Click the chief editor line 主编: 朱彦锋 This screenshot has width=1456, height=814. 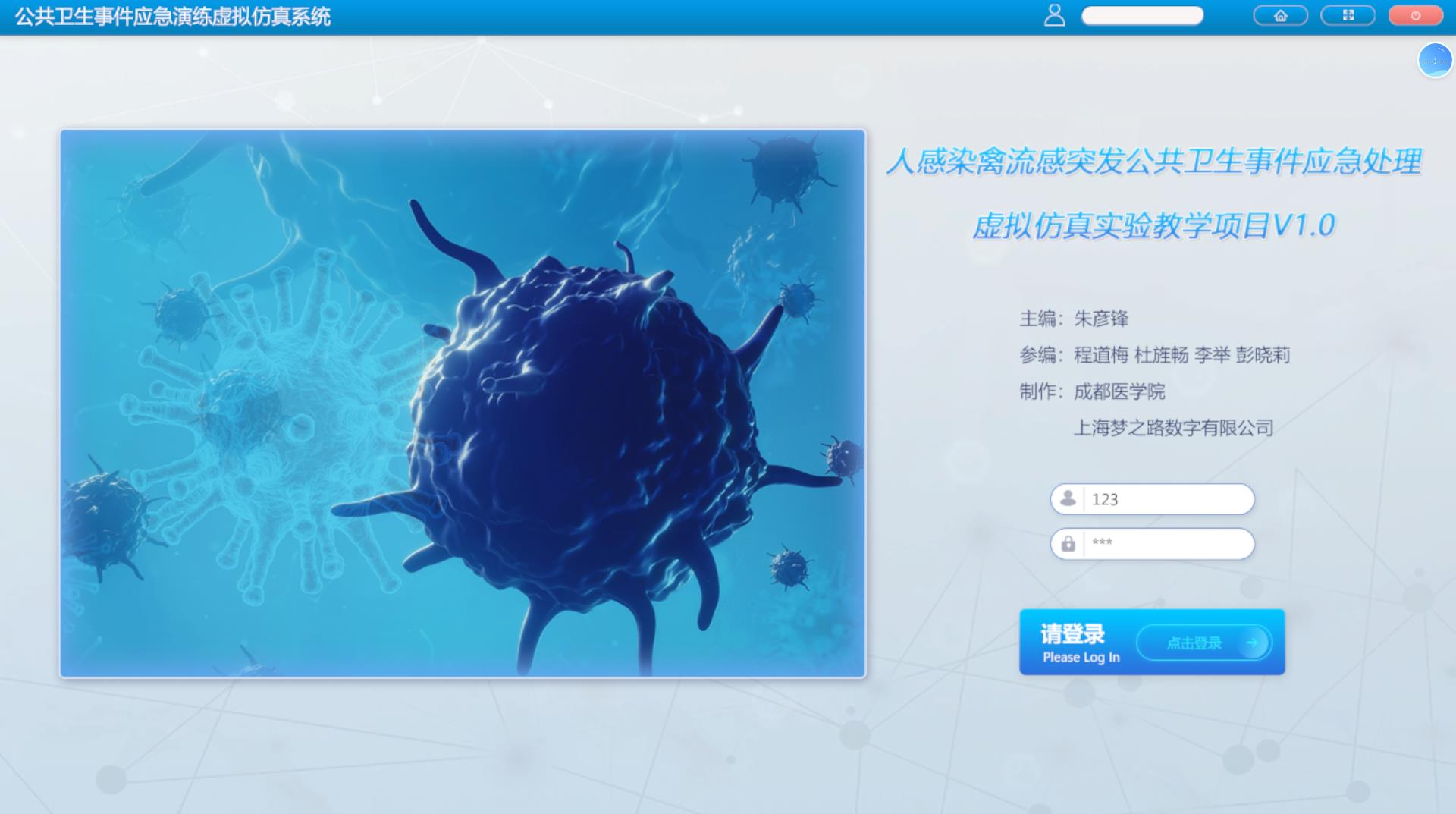[1074, 318]
